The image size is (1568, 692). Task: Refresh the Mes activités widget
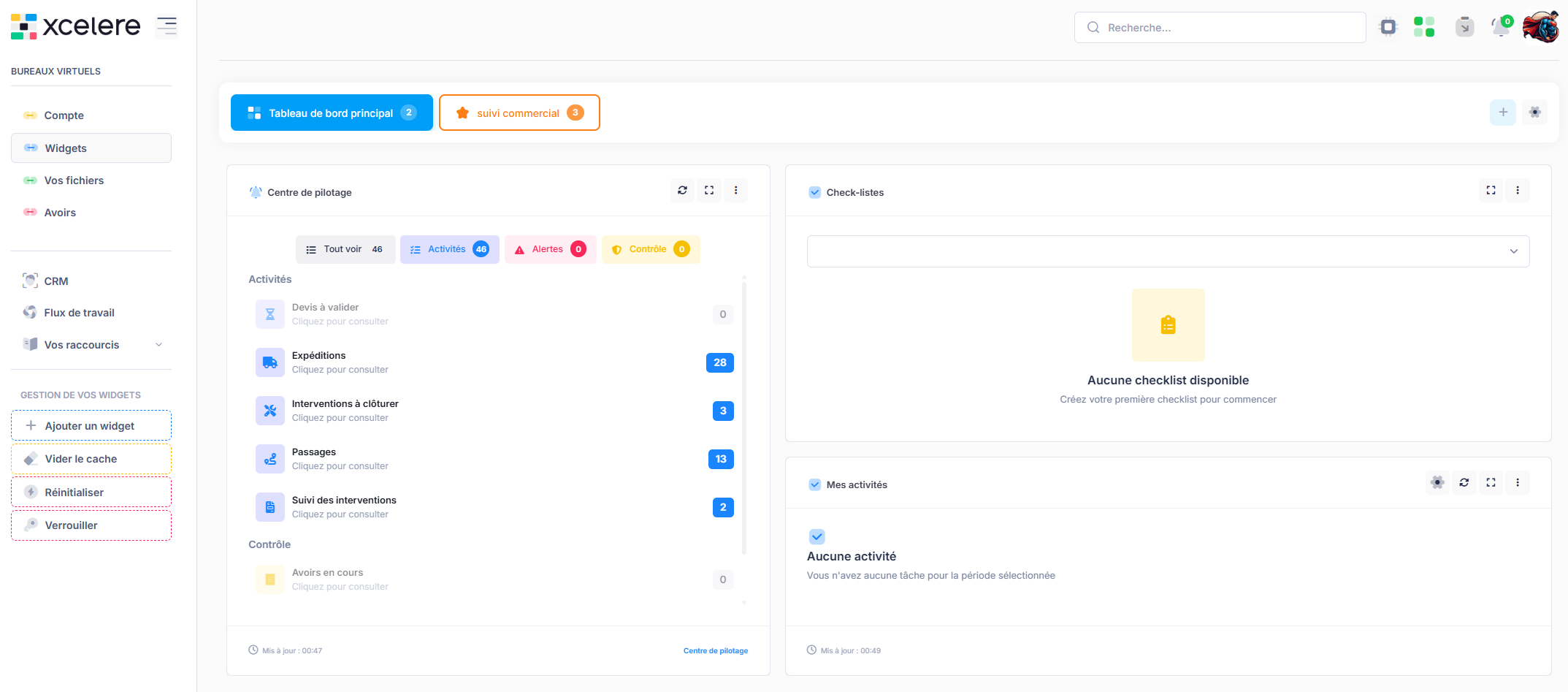[1464, 483]
